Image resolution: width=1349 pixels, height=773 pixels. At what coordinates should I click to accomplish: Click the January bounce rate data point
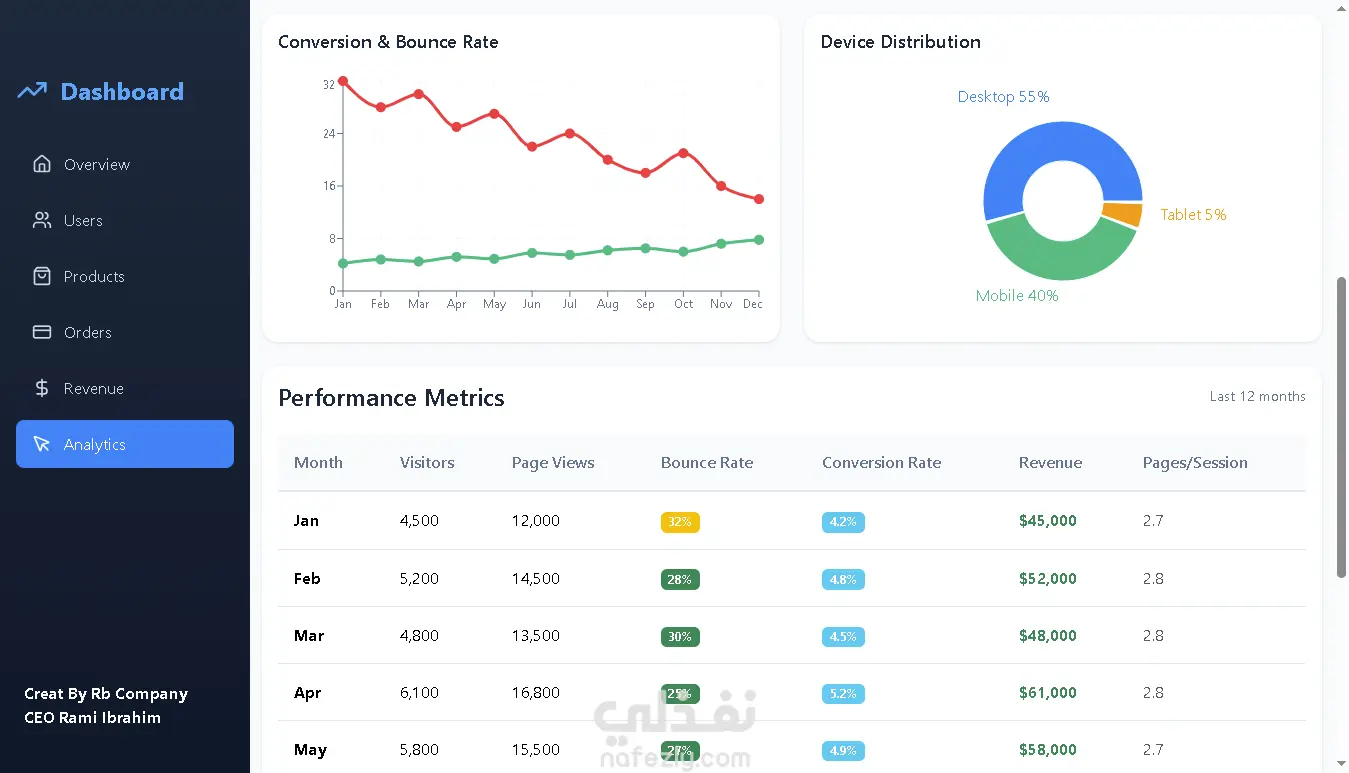pyautogui.click(x=343, y=81)
